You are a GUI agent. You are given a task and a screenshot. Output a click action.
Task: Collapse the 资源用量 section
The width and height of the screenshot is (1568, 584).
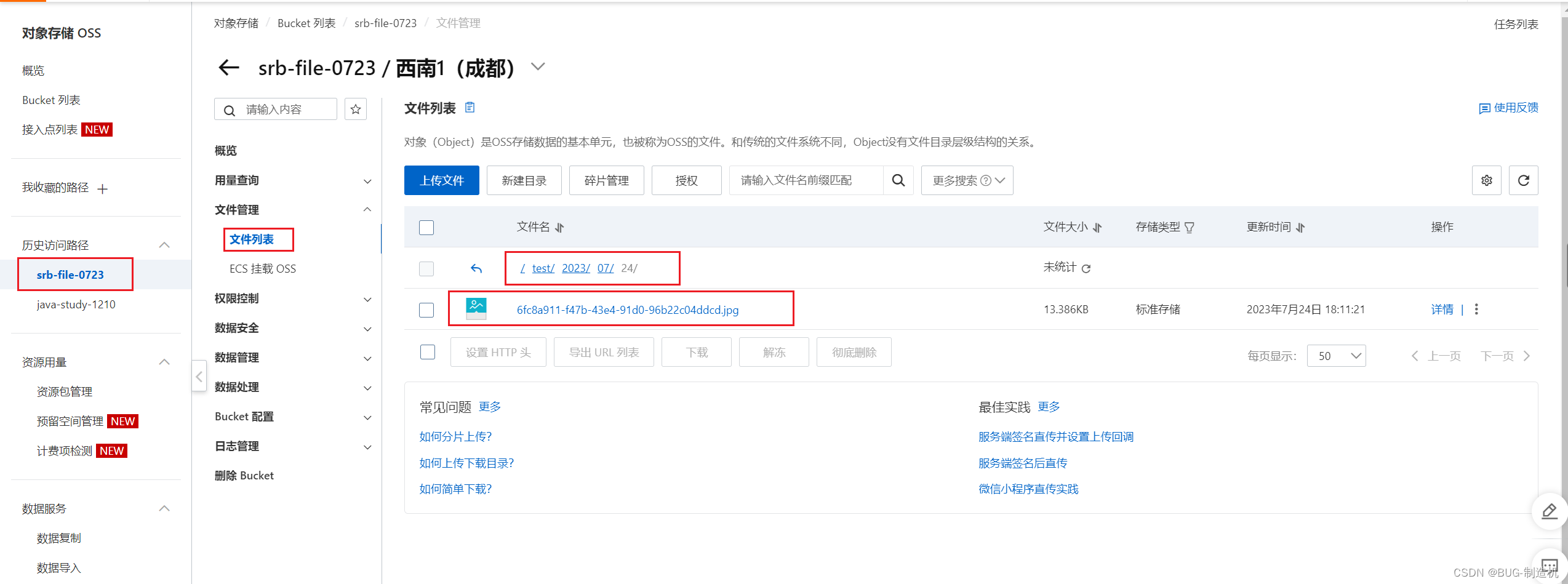[164, 362]
